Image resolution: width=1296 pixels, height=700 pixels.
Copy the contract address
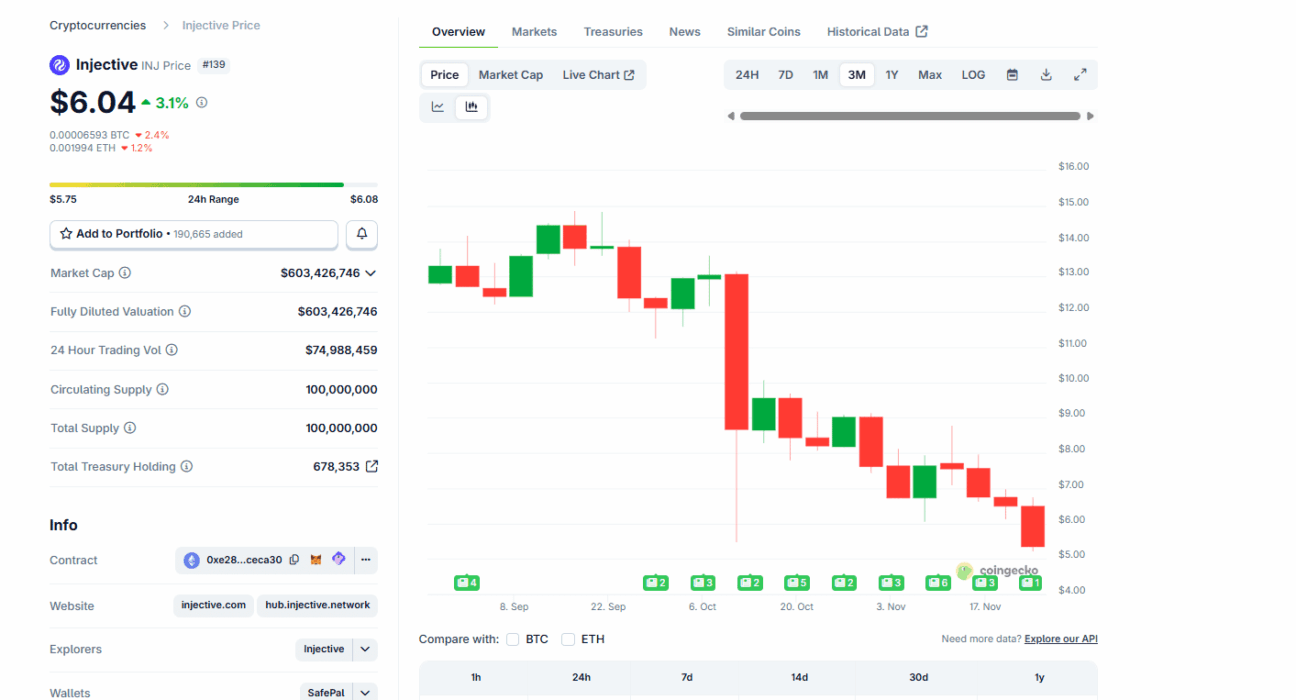[x=294, y=560]
